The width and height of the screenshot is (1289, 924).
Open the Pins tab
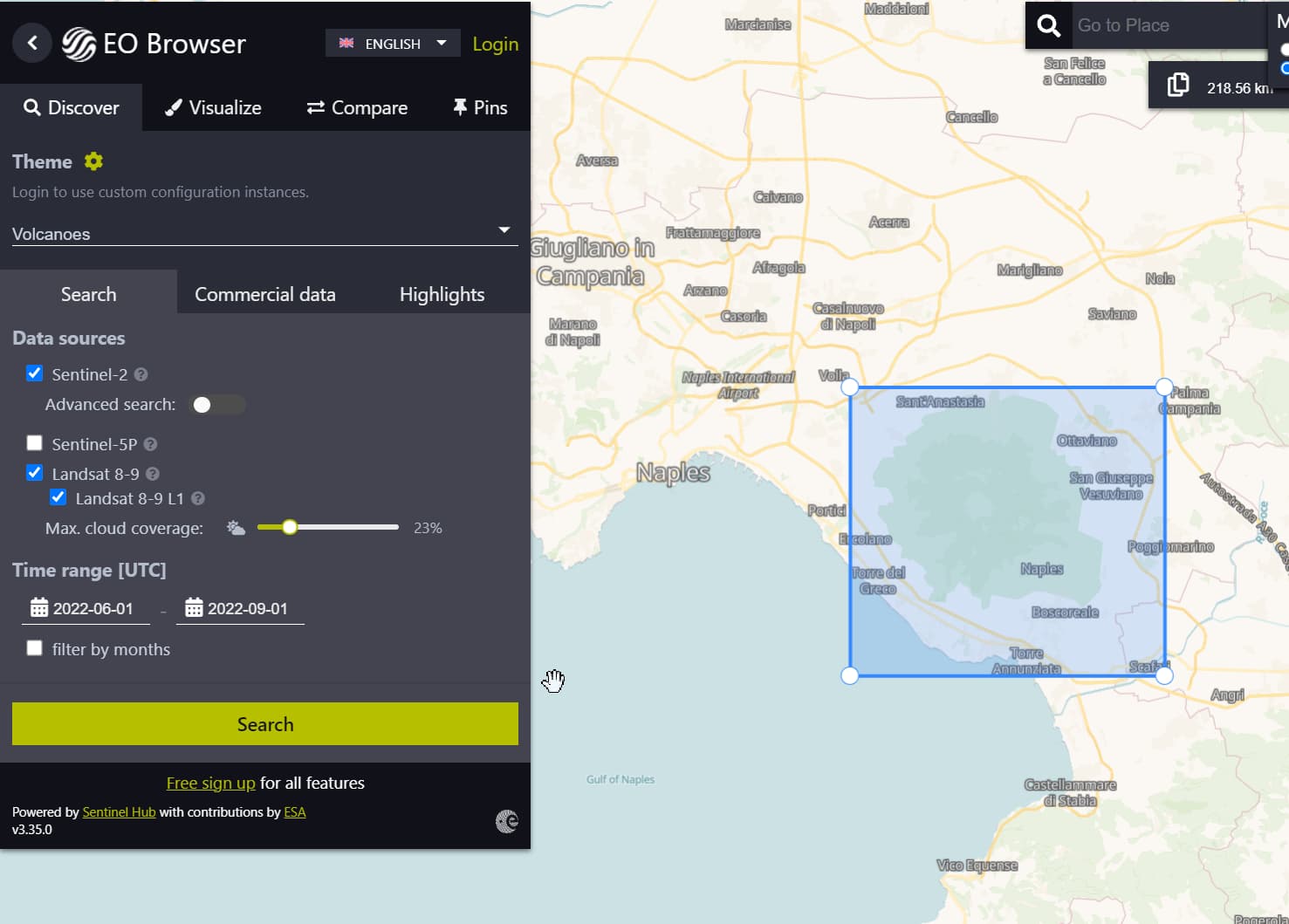[x=480, y=107]
